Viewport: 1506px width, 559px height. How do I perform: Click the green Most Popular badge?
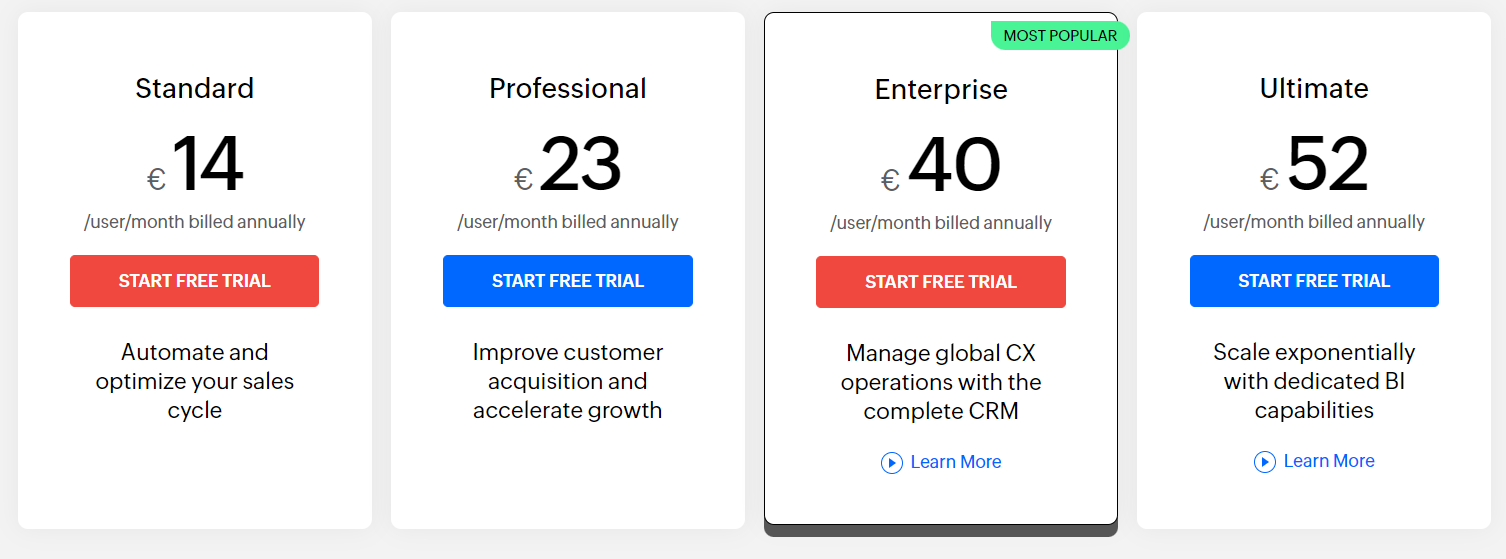1059,36
